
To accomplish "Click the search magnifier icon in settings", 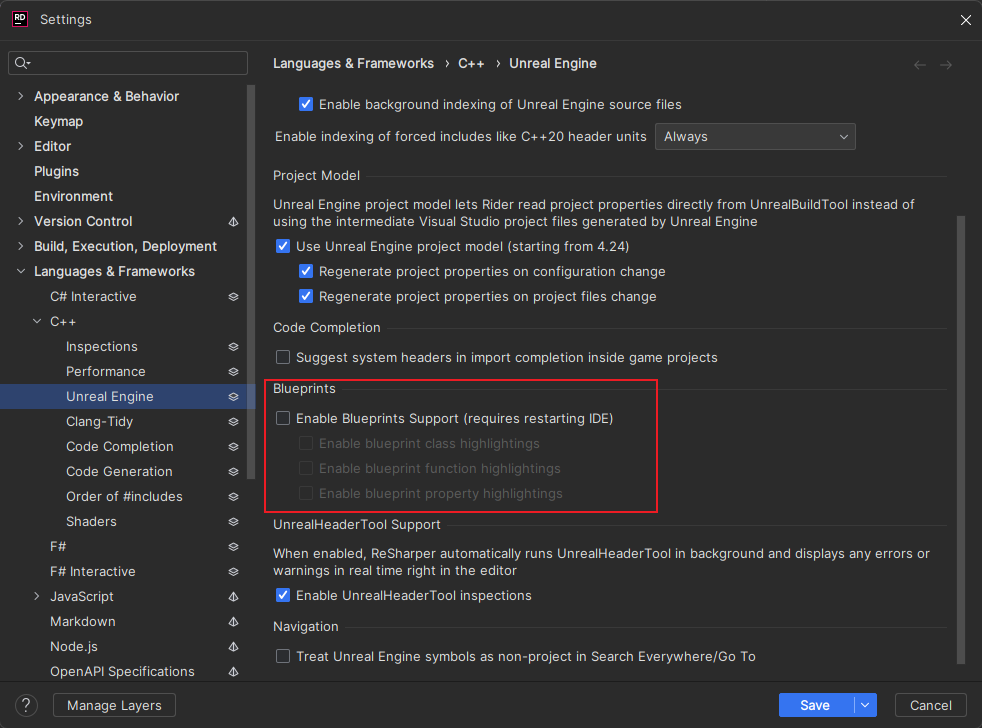I will pos(22,63).
